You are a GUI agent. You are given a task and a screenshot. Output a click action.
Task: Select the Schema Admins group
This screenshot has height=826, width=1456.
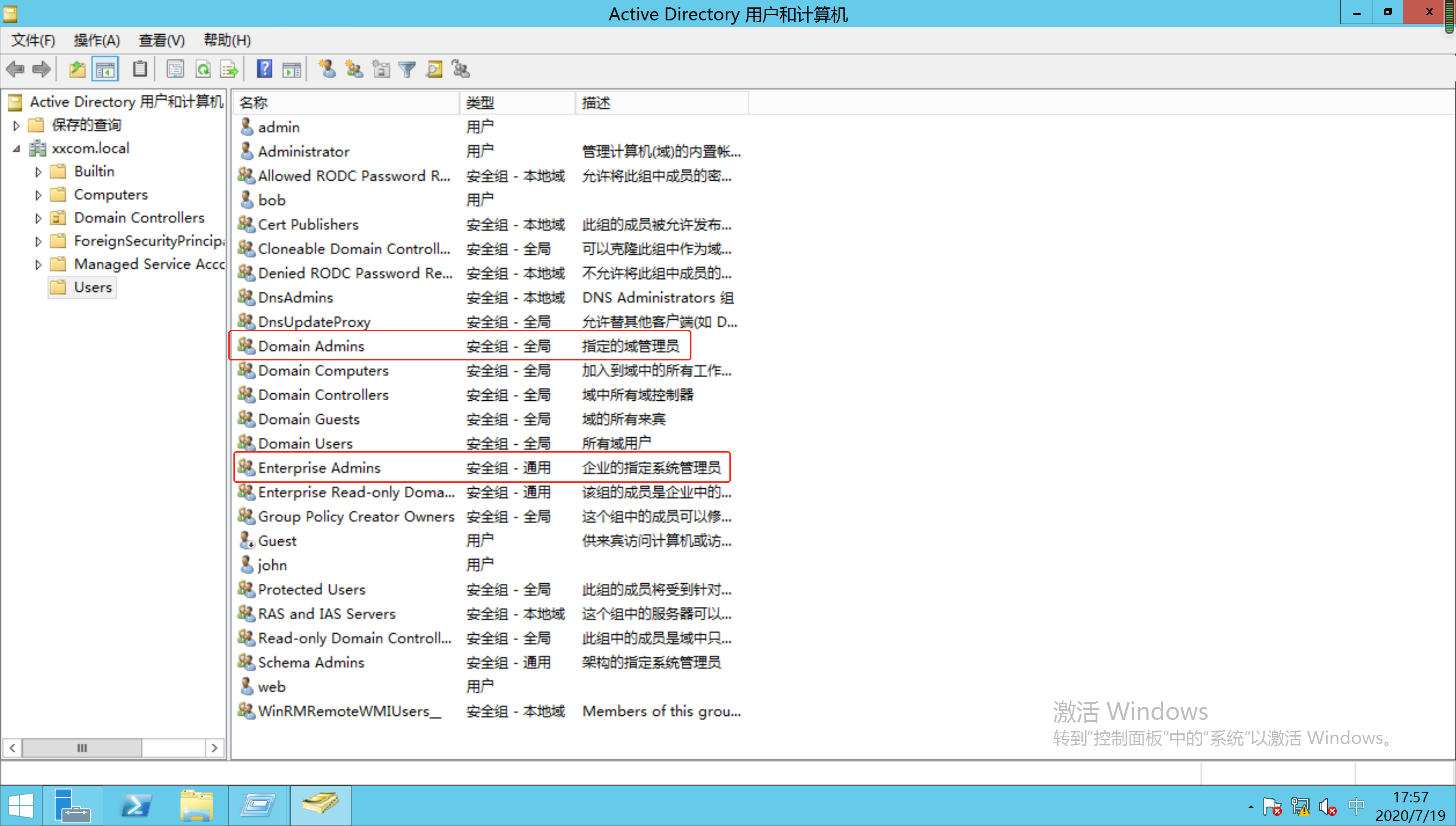[311, 662]
